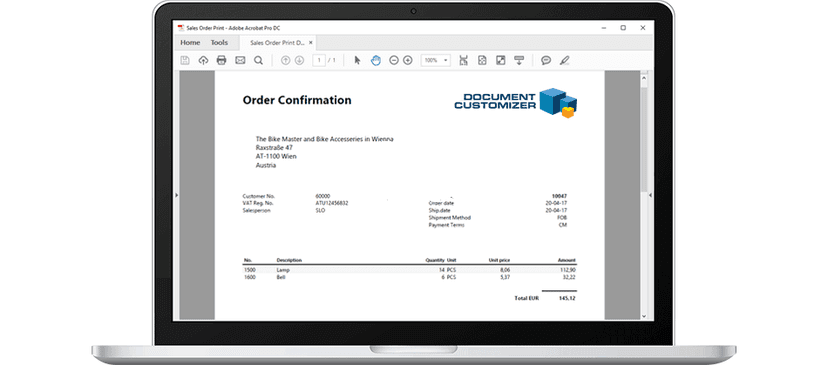Click the AT-1100 Wien address line

pyautogui.click(x=276, y=156)
